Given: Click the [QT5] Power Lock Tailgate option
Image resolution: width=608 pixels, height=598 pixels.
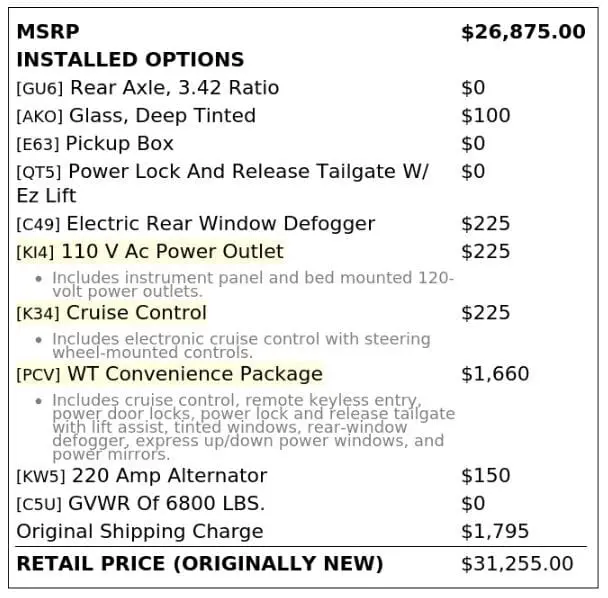Looking at the screenshot, I should 223,183.
